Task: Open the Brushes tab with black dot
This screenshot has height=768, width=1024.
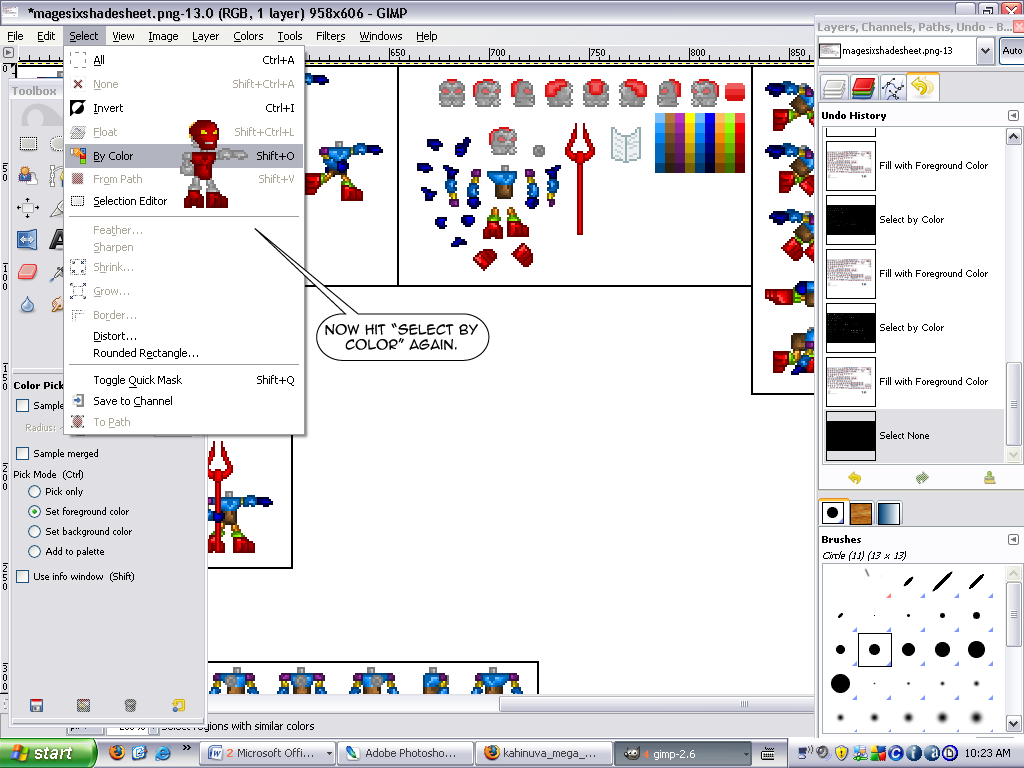Action: pyautogui.click(x=833, y=513)
